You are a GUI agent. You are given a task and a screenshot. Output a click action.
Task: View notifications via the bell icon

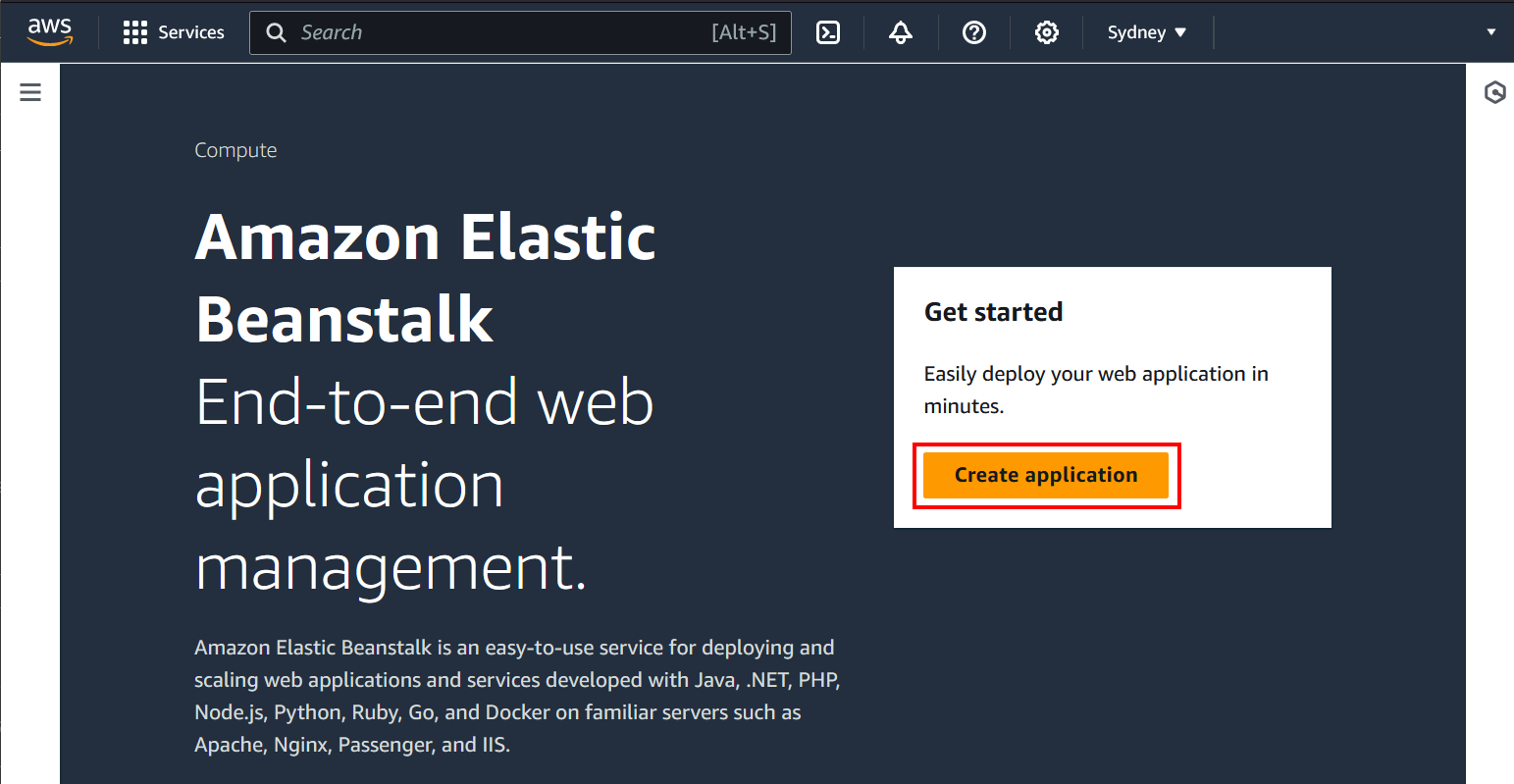click(x=900, y=31)
